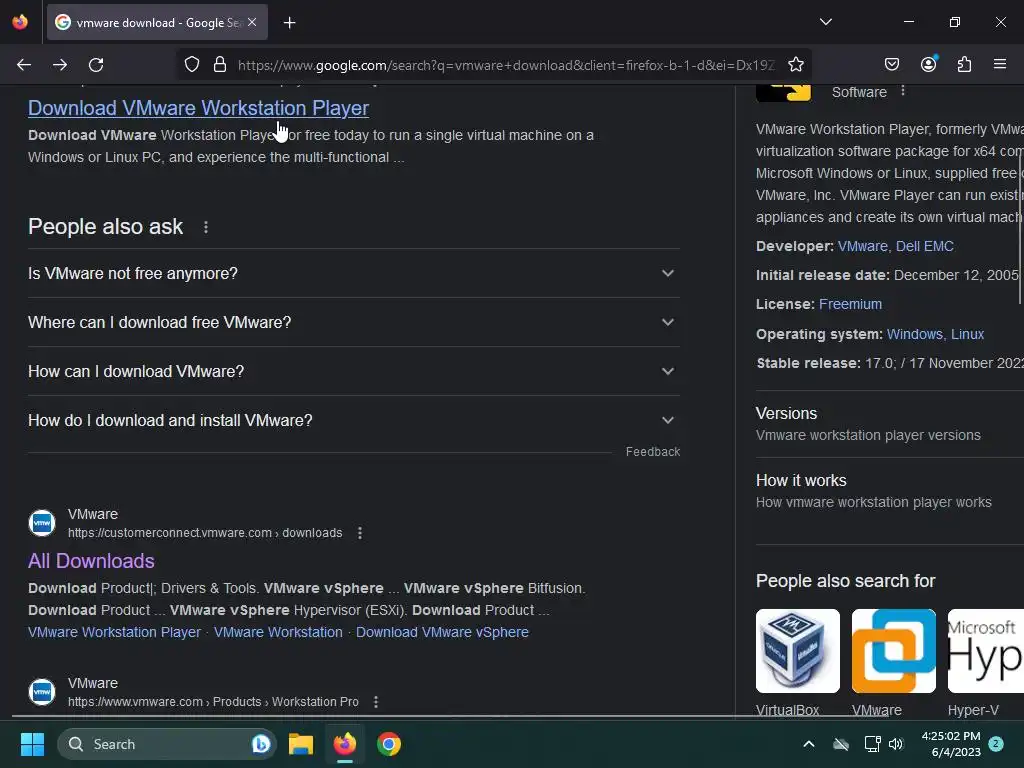Select VirtualBox thumbnail
Screen dimensions: 1024x768
coord(797,651)
